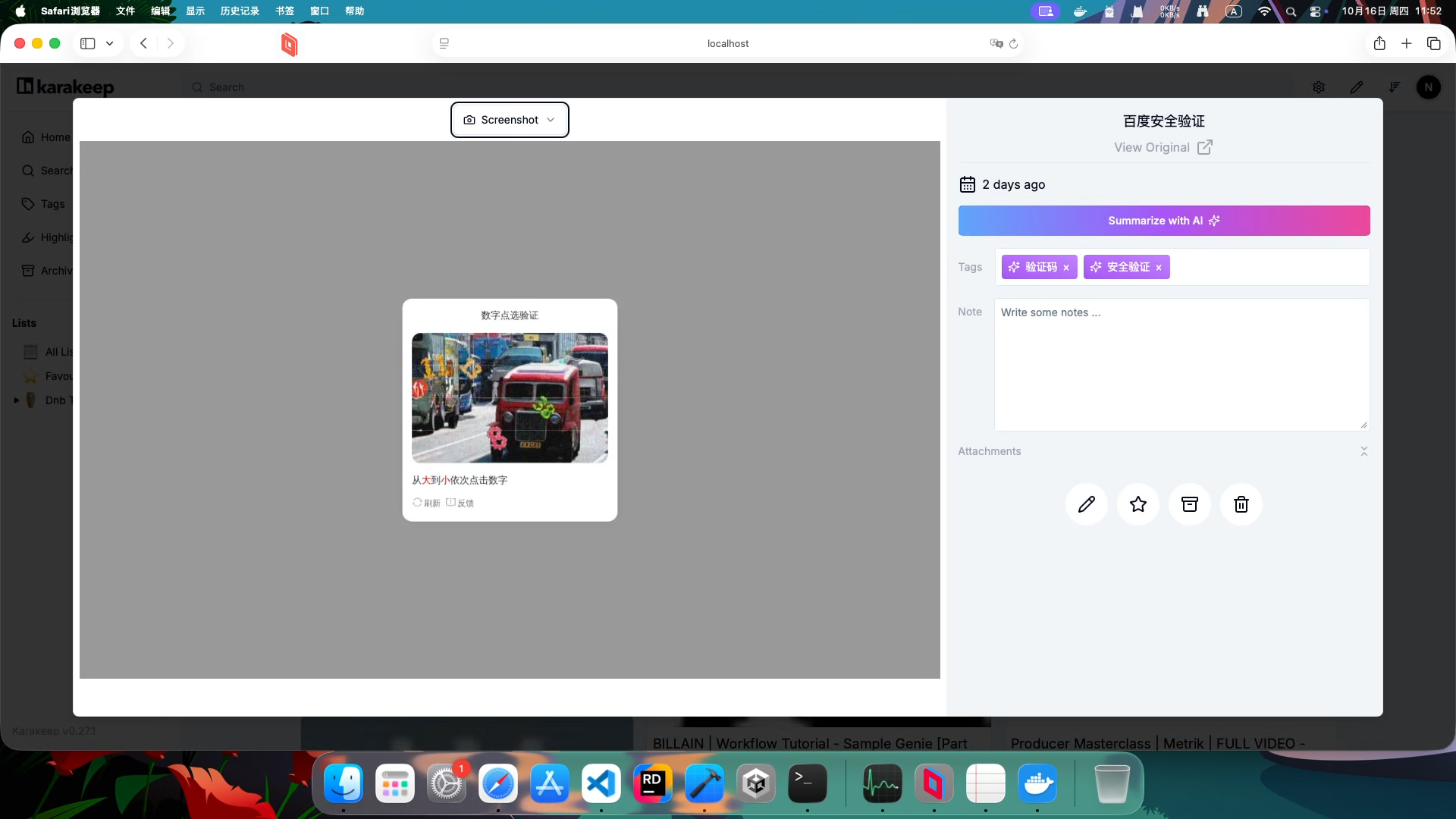Focus the Write some notes field

tap(1181, 365)
